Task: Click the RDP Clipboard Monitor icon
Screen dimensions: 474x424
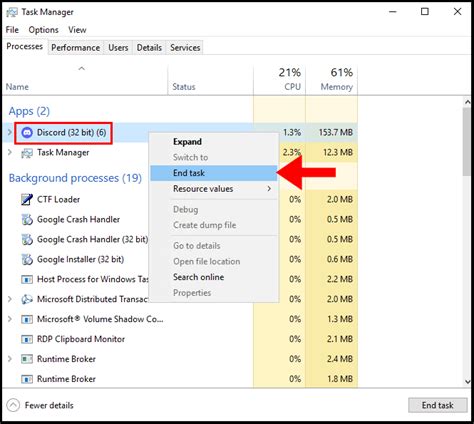Action: [x=27, y=339]
